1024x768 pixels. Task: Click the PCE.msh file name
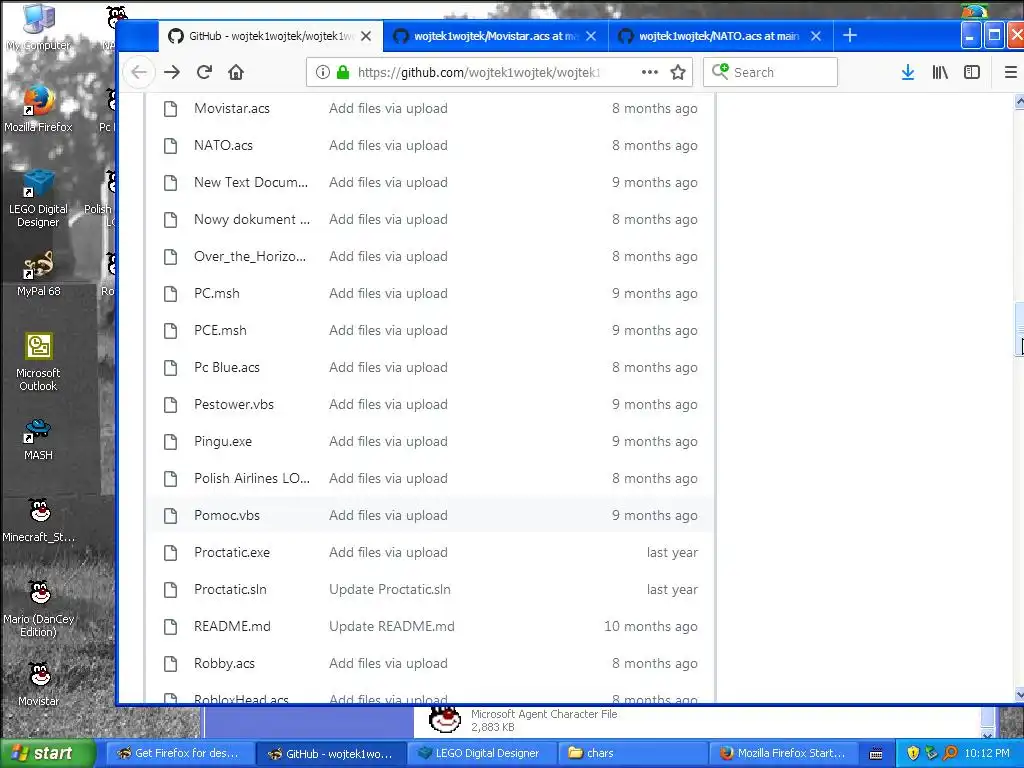[x=220, y=330]
